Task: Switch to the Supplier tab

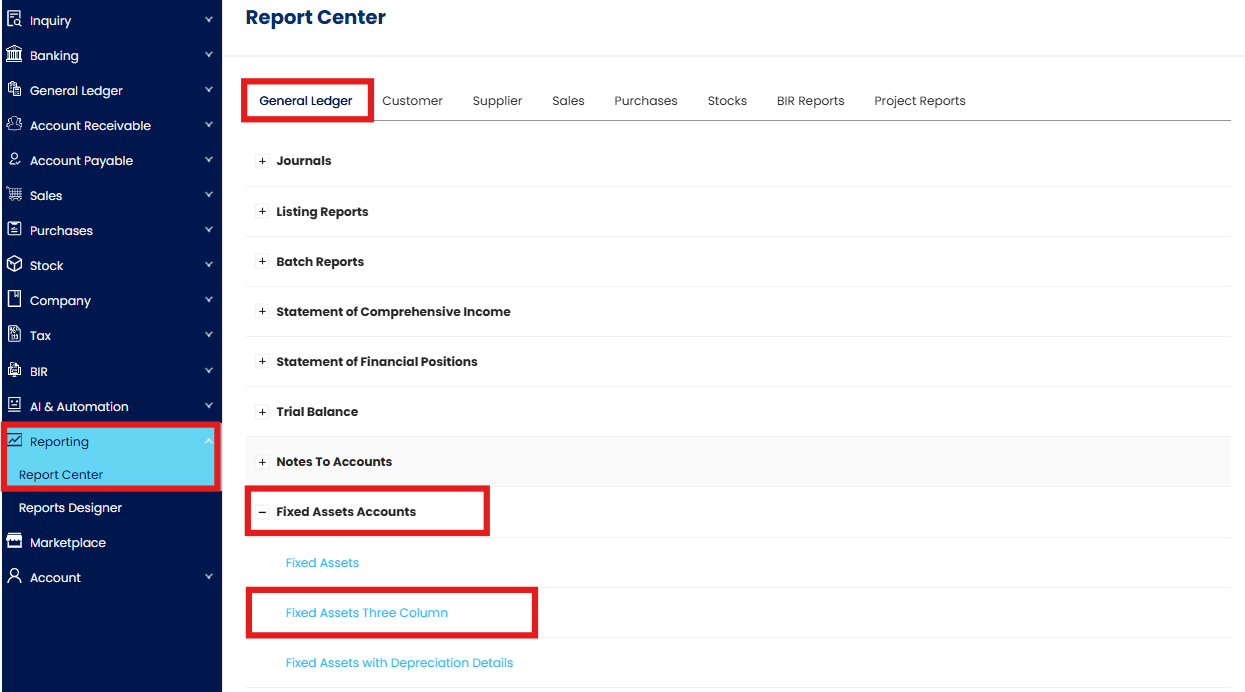Action: click(x=497, y=100)
